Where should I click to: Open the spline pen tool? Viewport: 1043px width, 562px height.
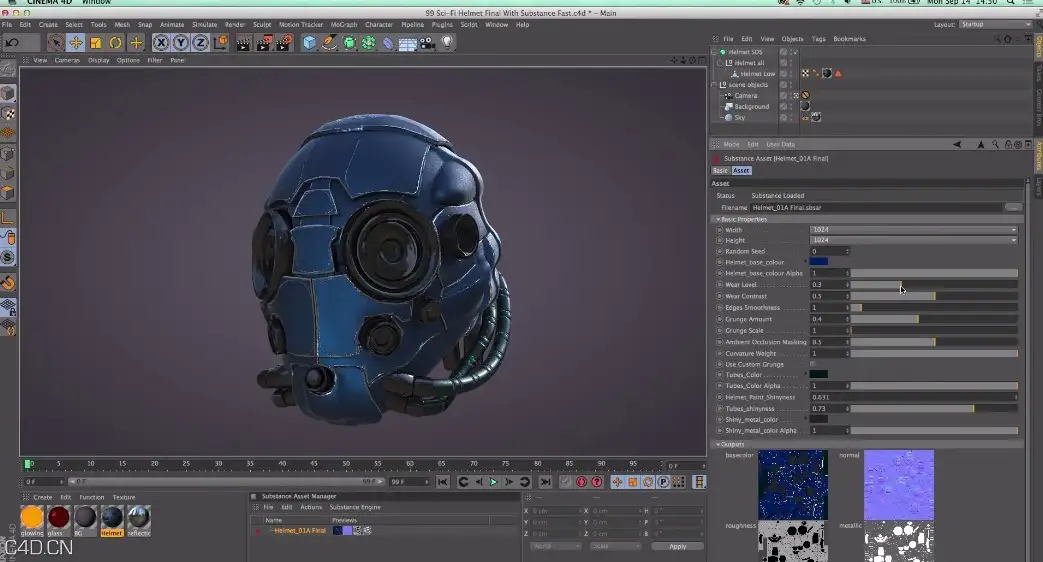point(329,43)
